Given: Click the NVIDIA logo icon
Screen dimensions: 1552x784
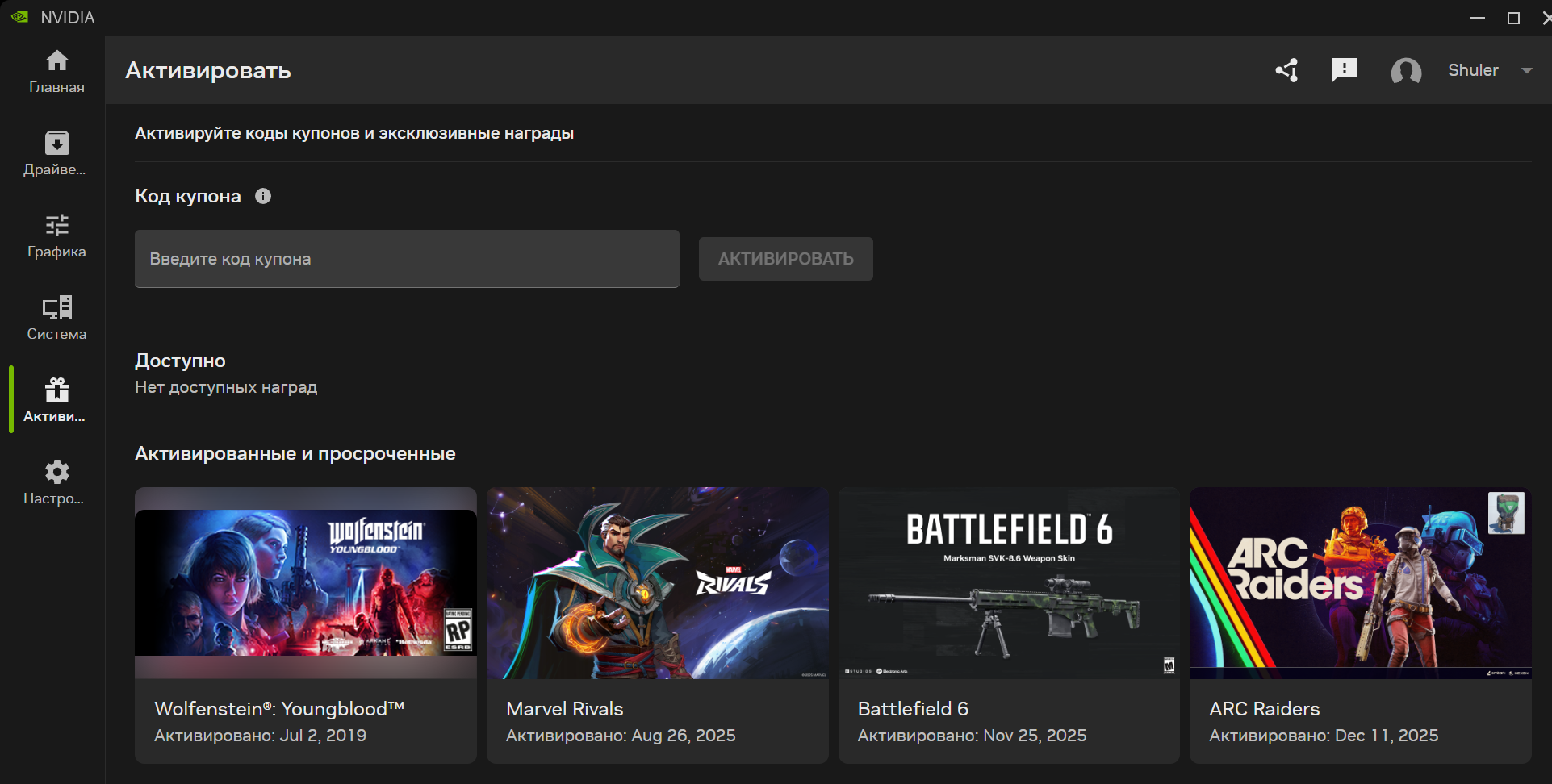Looking at the screenshot, I should (x=19, y=17).
